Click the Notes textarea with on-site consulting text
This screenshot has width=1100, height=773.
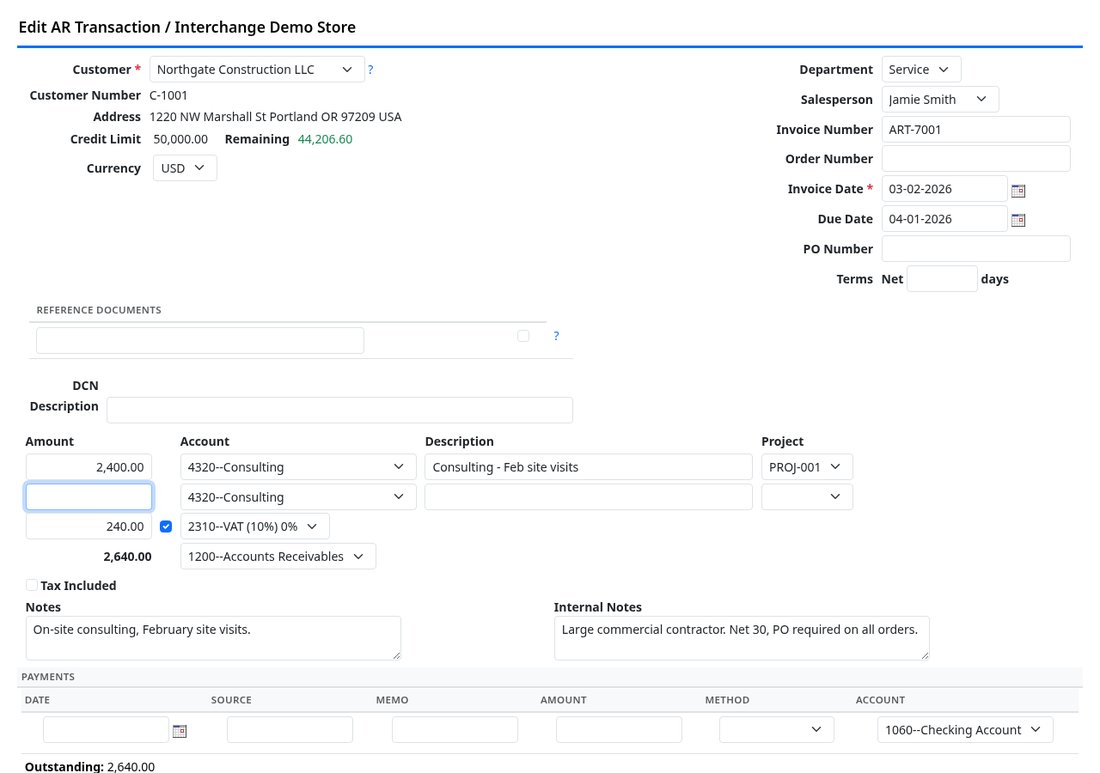coord(213,638)
